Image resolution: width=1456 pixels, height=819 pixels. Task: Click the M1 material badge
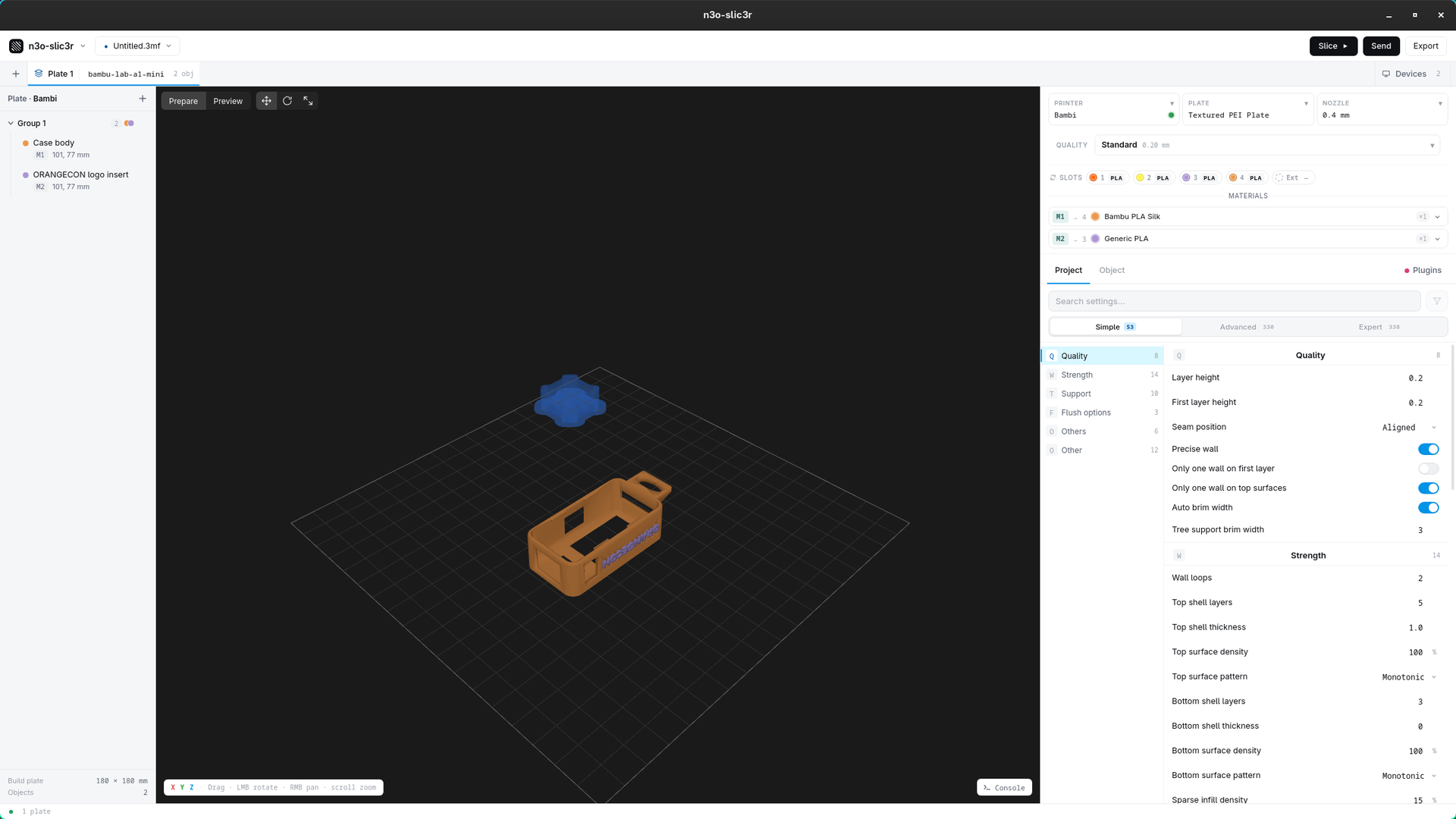tap(1060, 217)
